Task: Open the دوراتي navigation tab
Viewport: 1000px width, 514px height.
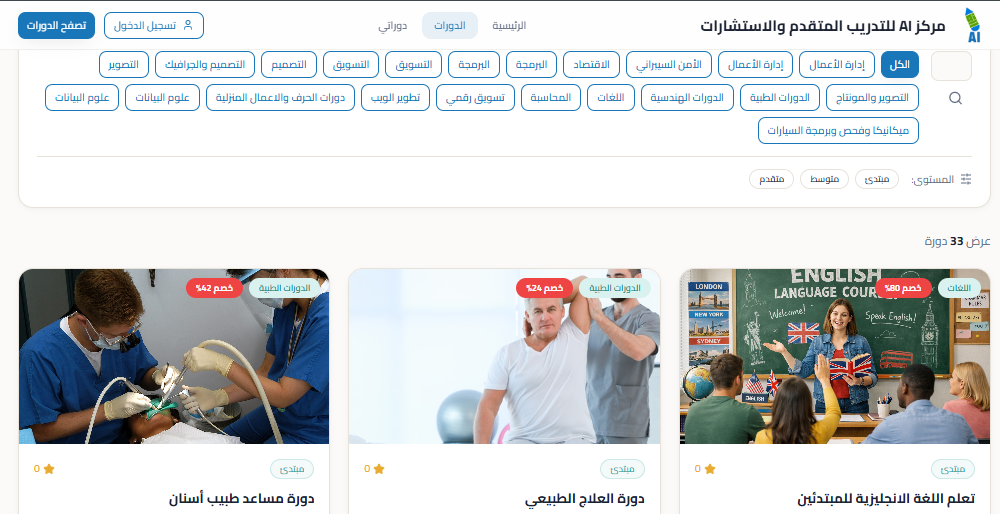Action: 393,26
